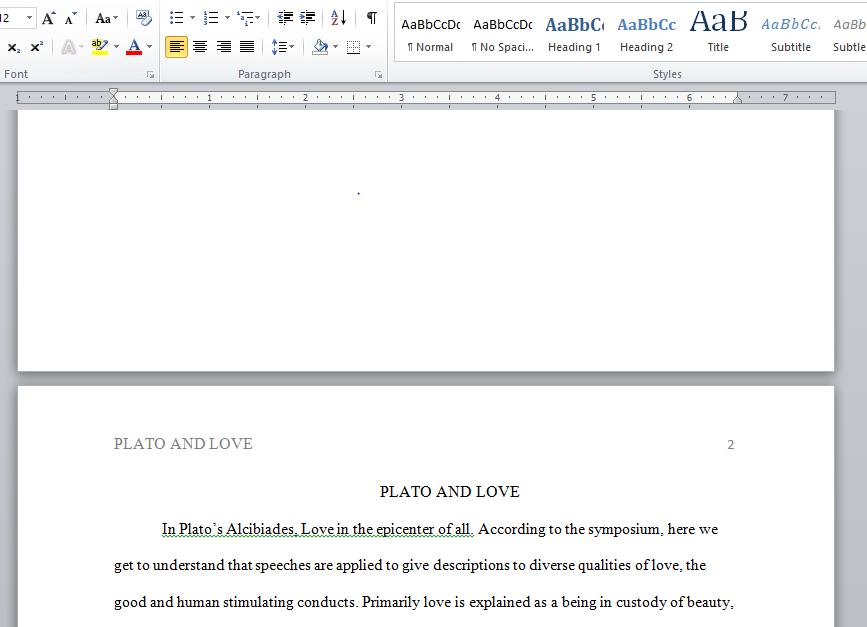Open the Change Case menu
The width and height of the screenshot is (867, 627).
click(106, 18)
